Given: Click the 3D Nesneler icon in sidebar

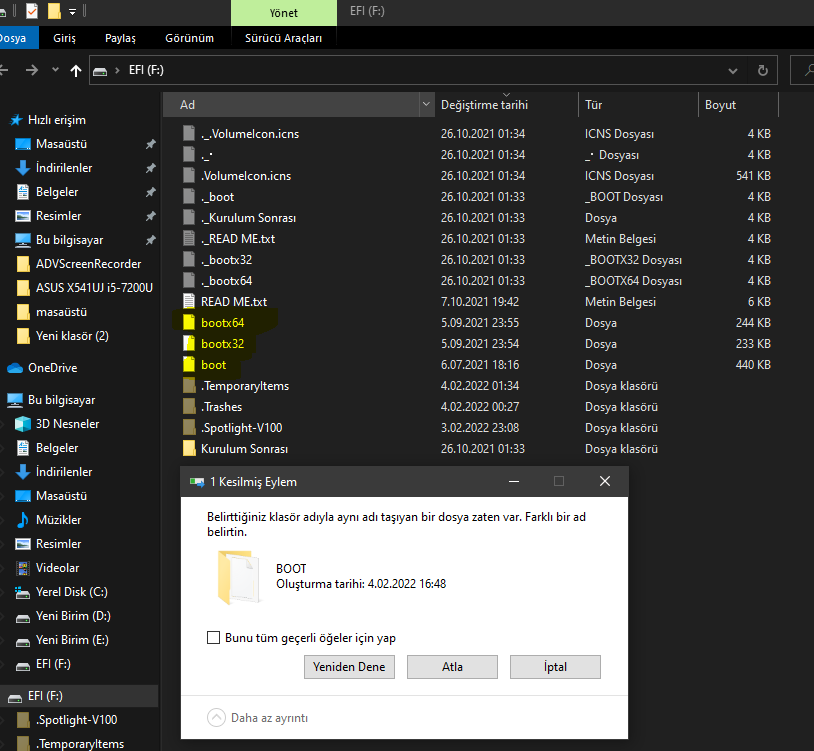Looking at the screenshot, I should click(x=23, y=424).
